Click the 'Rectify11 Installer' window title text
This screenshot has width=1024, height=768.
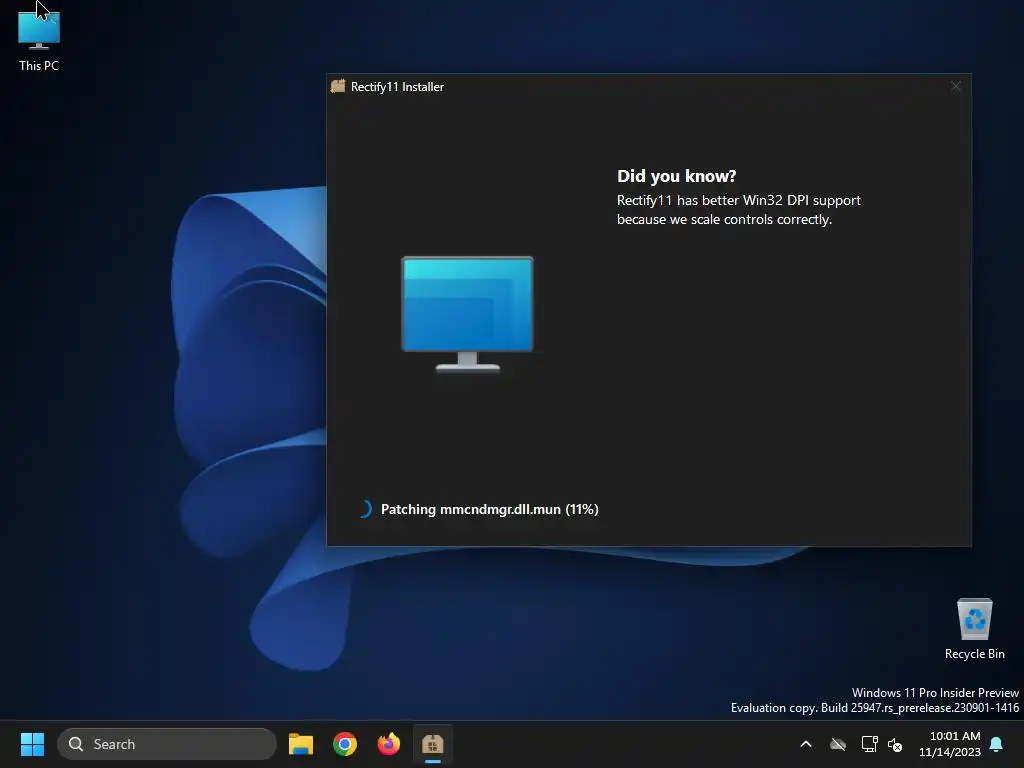click(x=397, y=87)
